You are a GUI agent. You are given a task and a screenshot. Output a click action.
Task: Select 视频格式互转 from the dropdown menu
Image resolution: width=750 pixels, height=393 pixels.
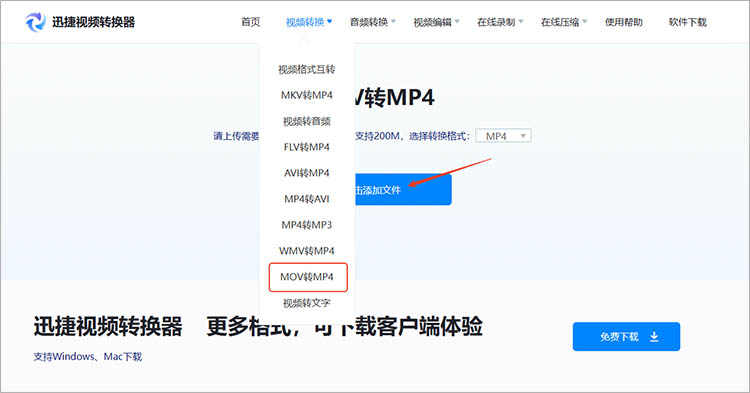[307, 69]
